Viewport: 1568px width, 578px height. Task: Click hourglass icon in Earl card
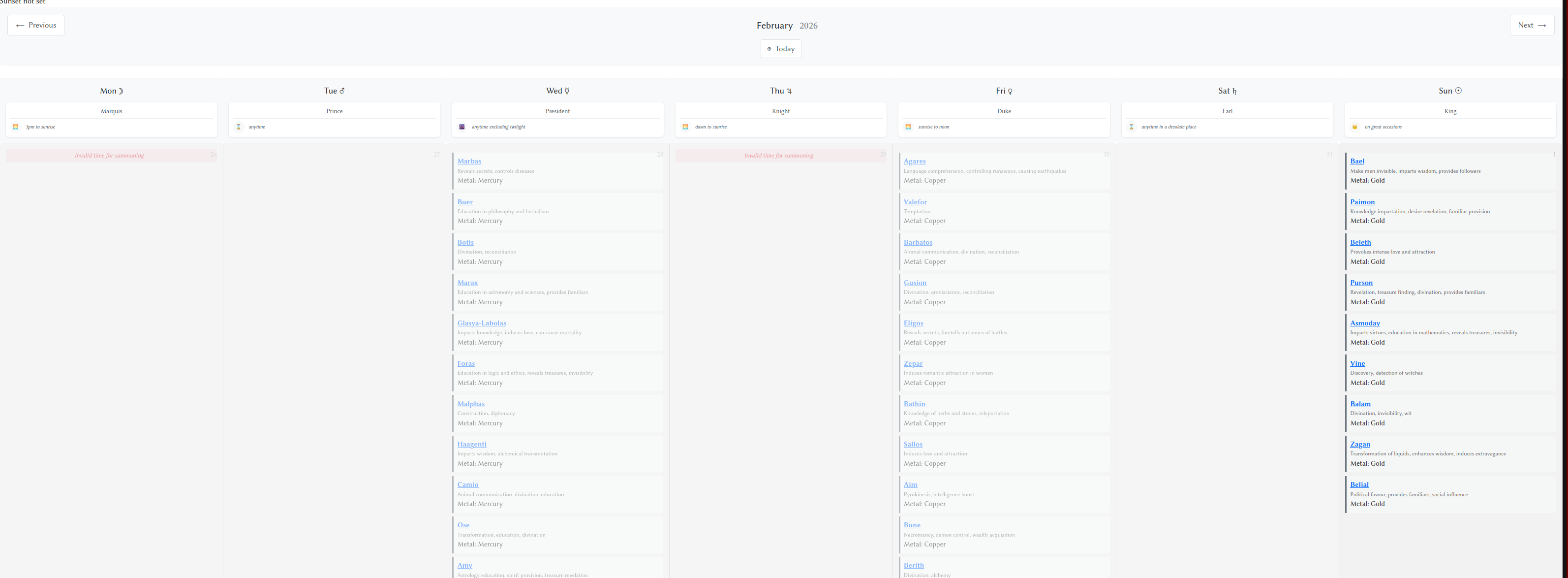1132,127
